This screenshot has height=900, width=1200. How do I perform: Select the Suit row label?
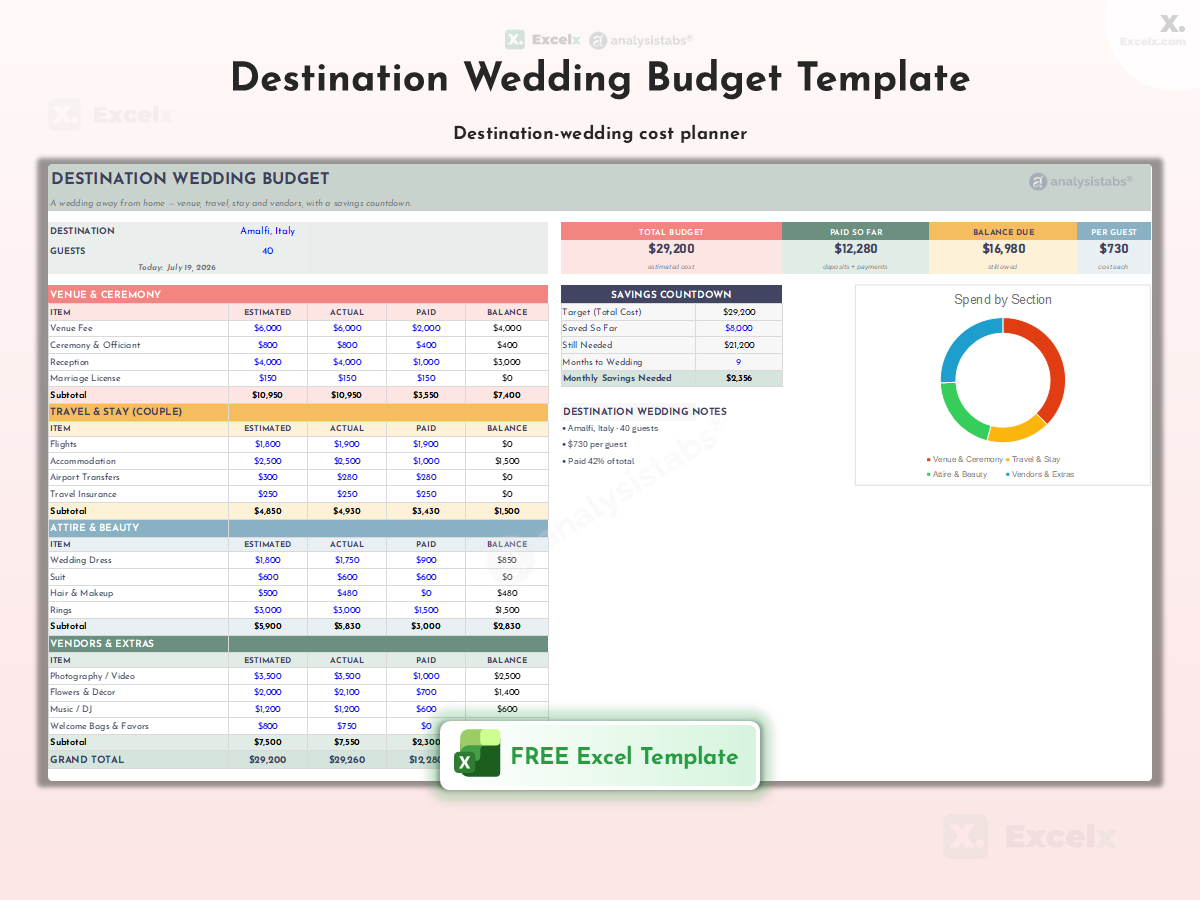click(x=138, y=577)
